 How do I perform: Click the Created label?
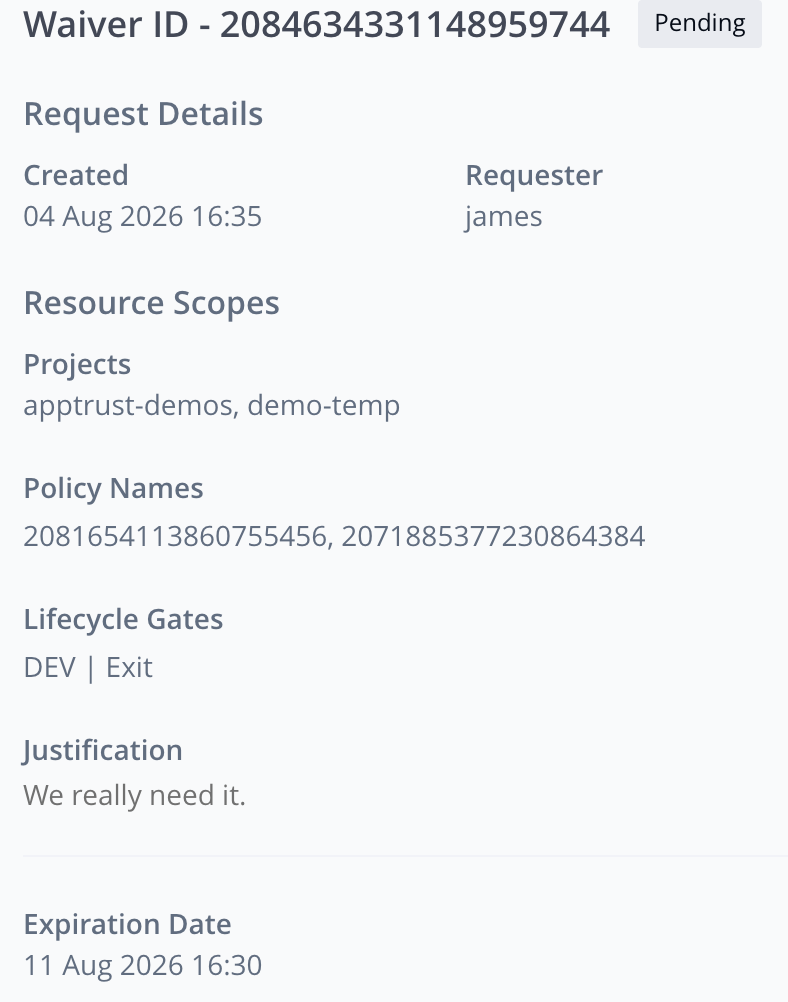tap(76, 175)
